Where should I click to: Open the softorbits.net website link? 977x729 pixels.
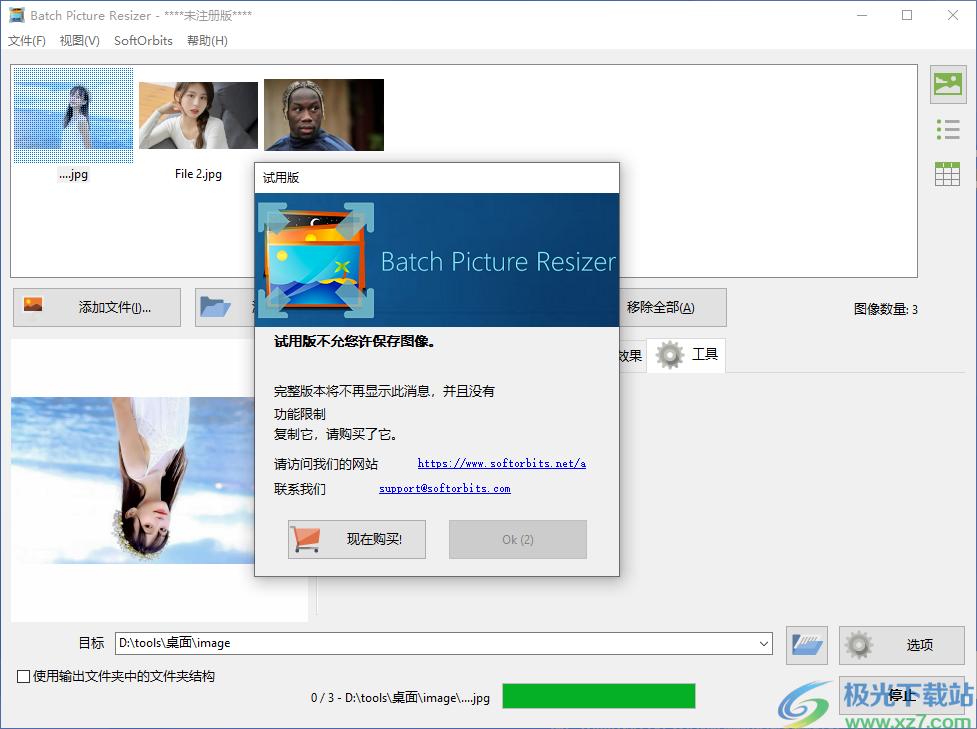pyautogui.click(x=501, y=464)
